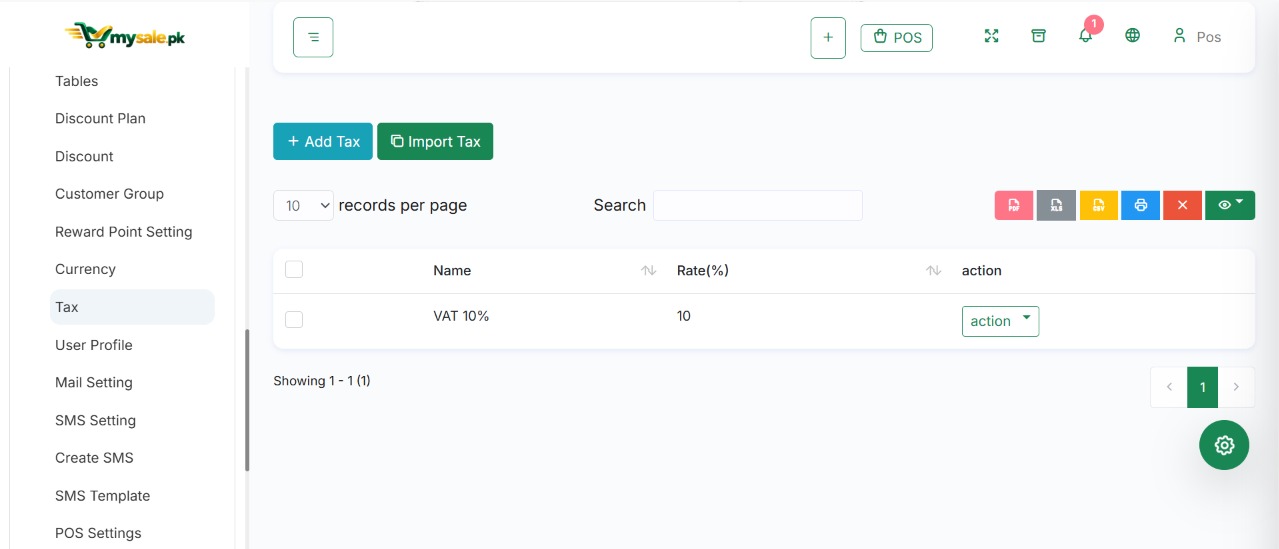The width and height of the screenshot is (1279, 549).
Task: Click the Showing 1 - 1 (1) text
Action: tap(322, 381)
